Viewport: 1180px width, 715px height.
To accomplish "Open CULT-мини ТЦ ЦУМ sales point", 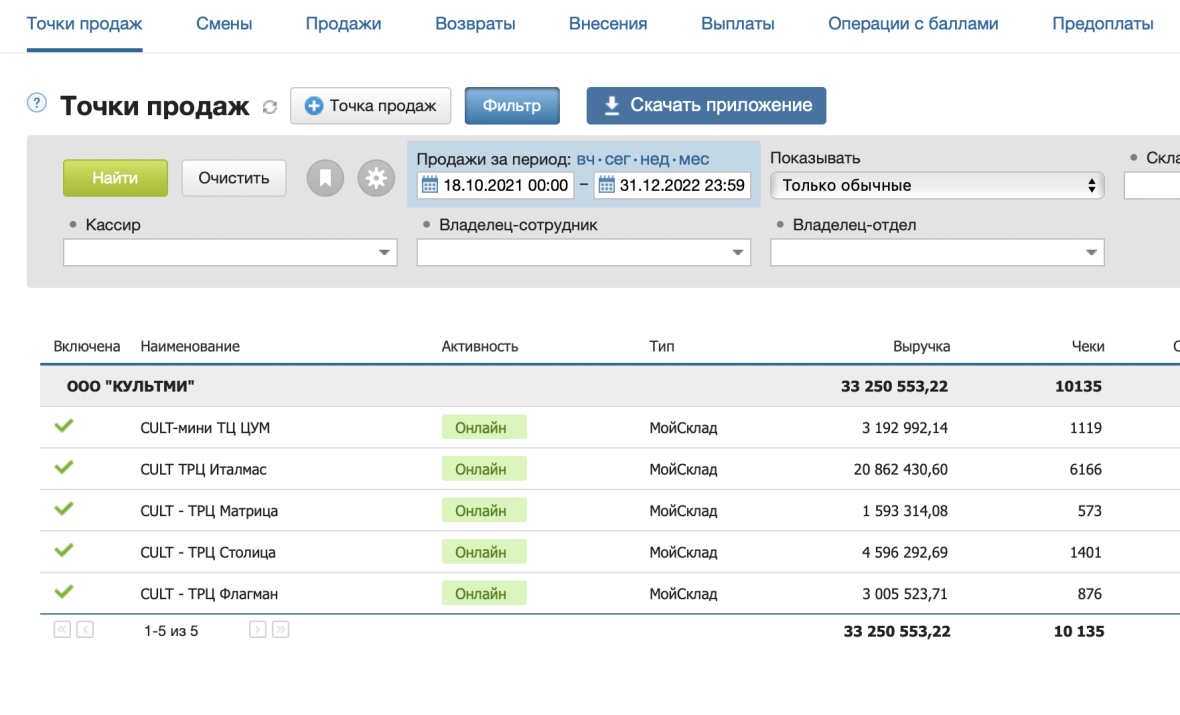I will pyautogui.click(x=205, y=428).
